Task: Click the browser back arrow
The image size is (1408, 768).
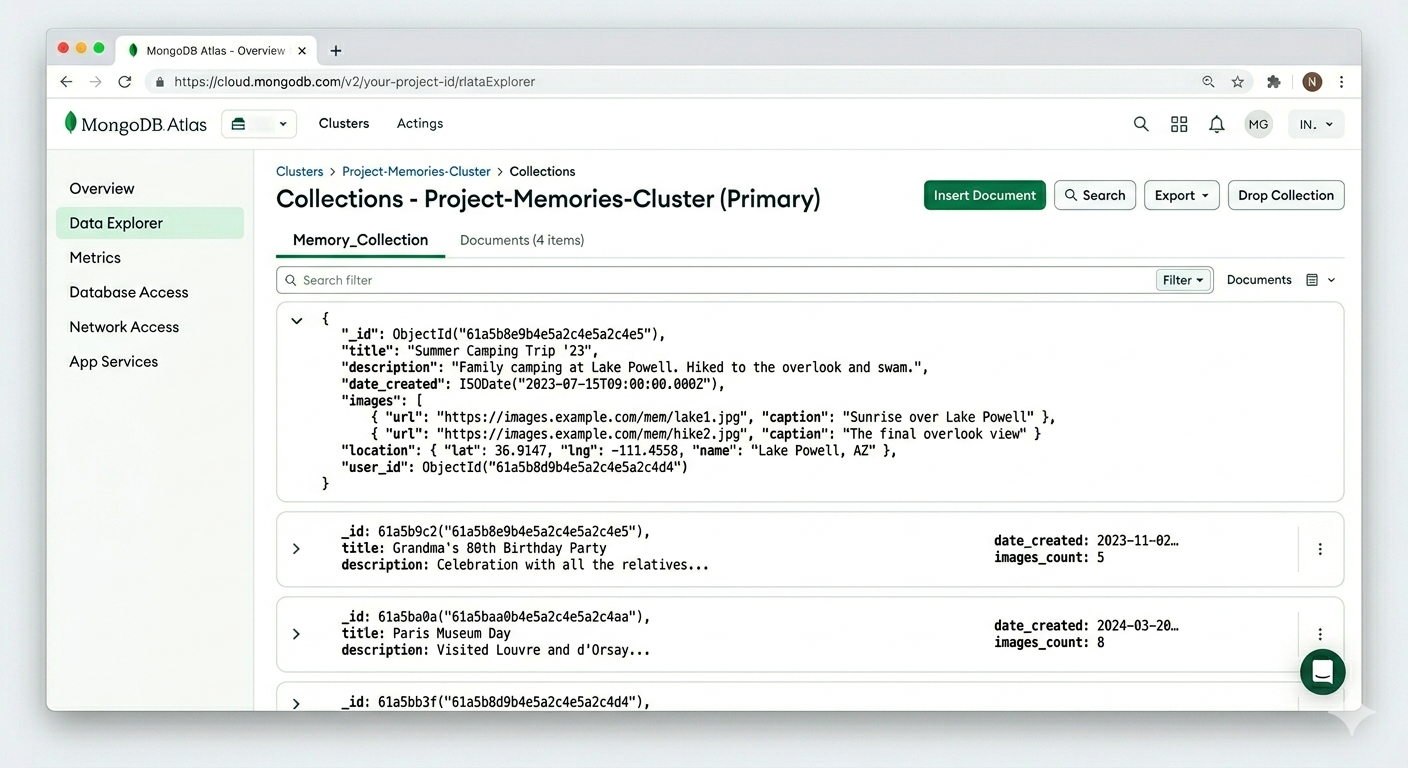Action: pyautogui.click(x=66, y=82)
